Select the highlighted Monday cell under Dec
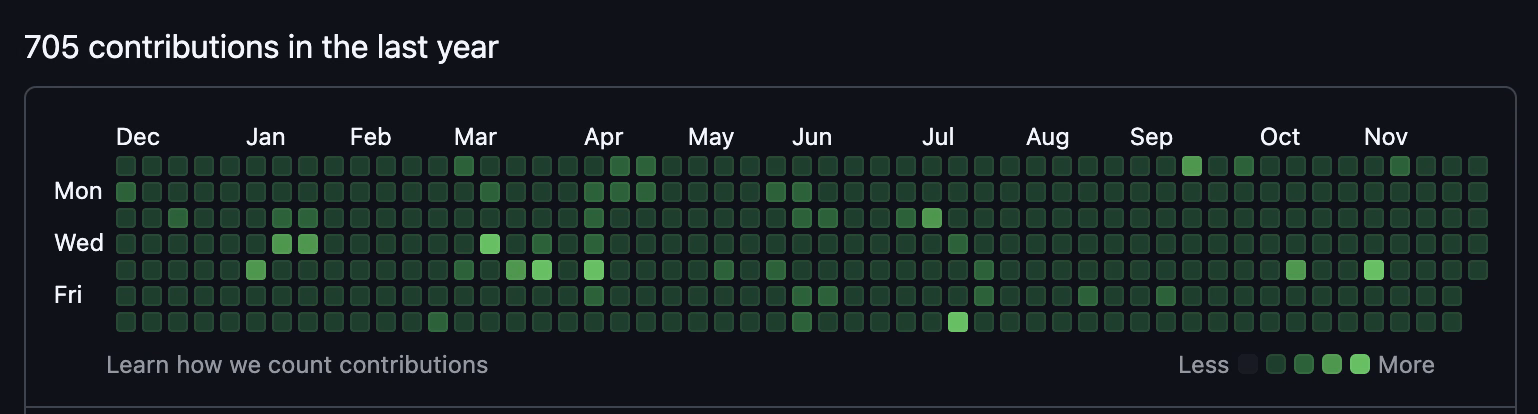This screenshot has width=1538, height=414. pos(126,191)
